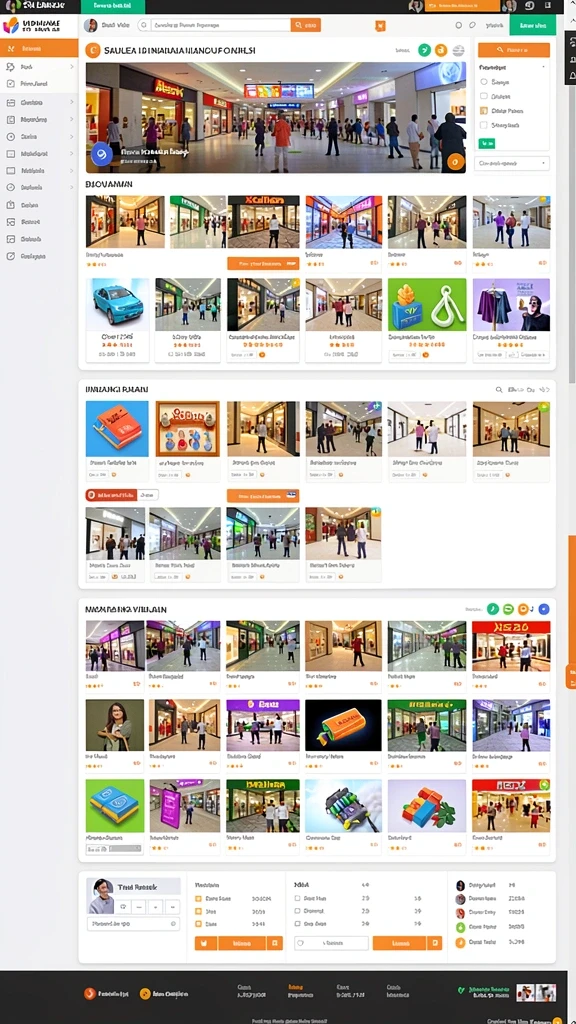Open the purple clothing rack product thumbnail
The image size is (576, 1024).
click(x=511, y=304)
